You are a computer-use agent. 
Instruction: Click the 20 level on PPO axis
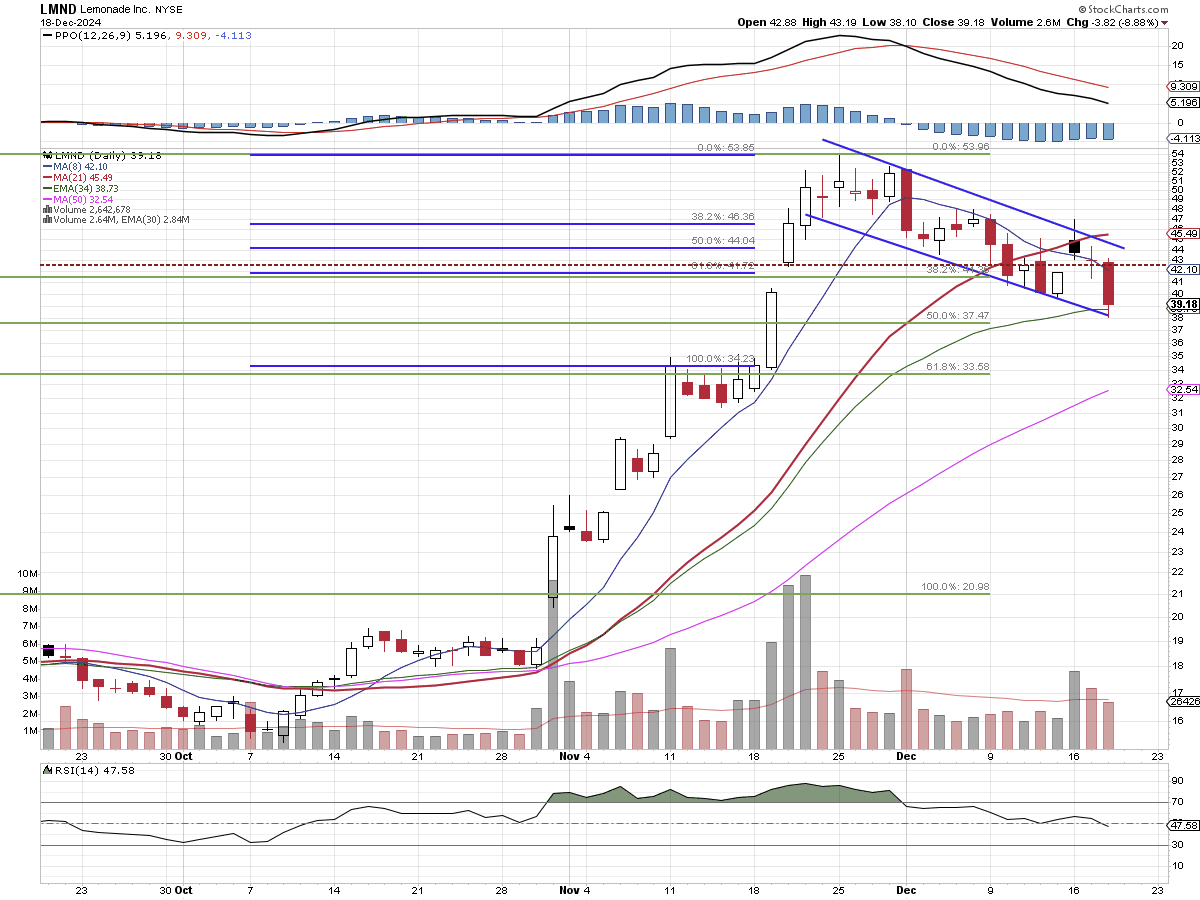click(x=1178, y=45)
